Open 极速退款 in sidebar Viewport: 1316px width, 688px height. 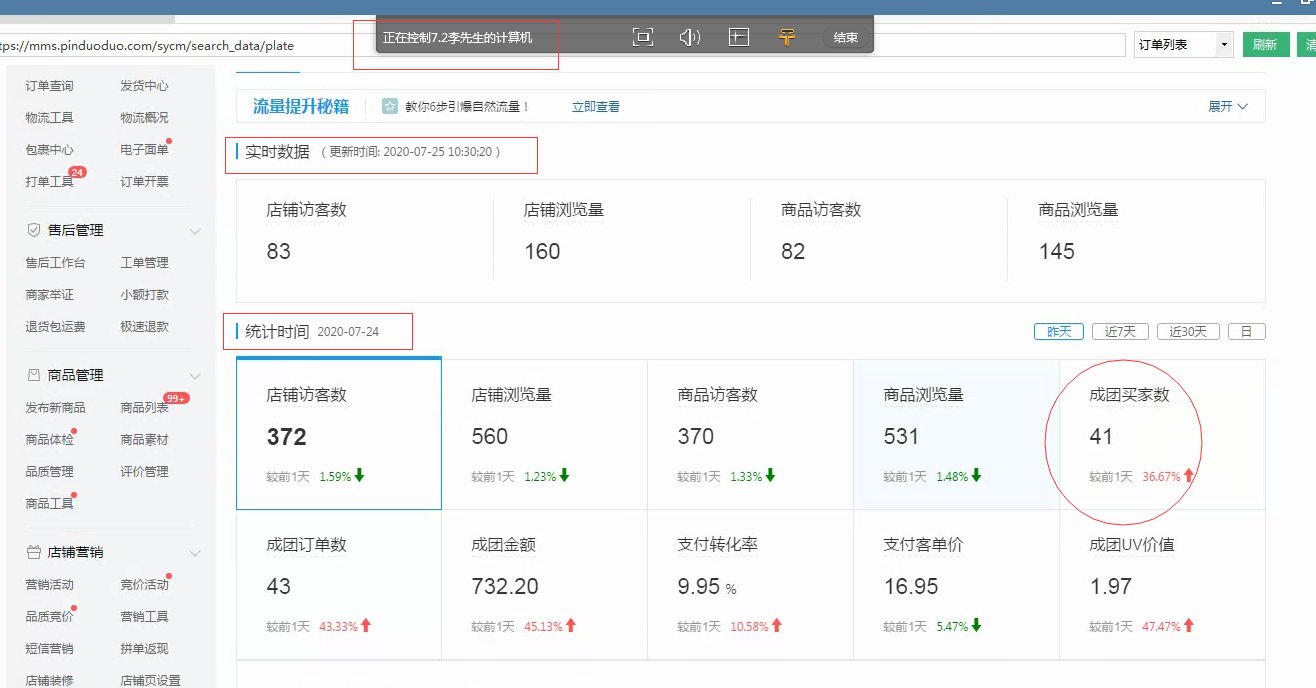pyautogui.click(x=144, y=327)
